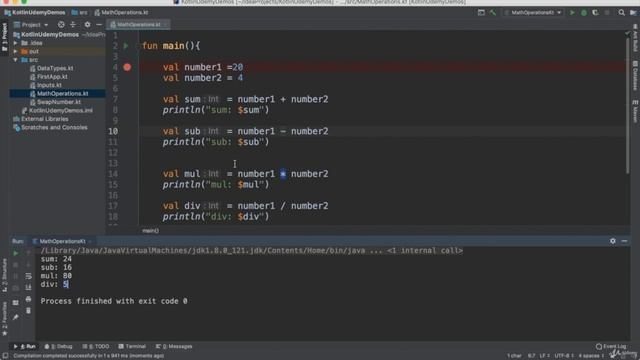Toggle the Structure side tool window button
The image size is (640, 360).
[x=4, y=276]
